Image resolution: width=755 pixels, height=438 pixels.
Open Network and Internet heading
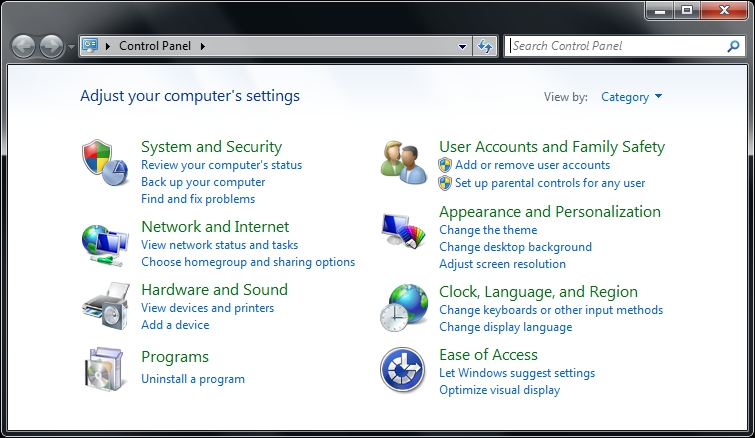(x=215, y=226)
